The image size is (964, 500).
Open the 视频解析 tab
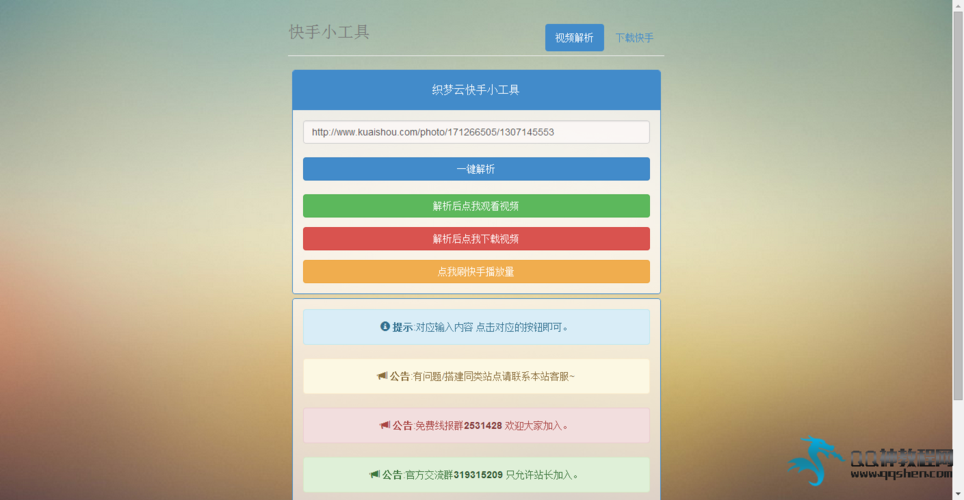574,38
